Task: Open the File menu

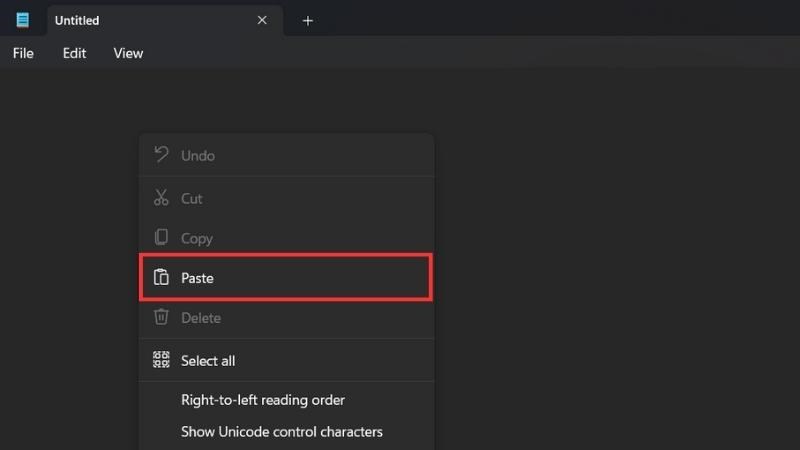Action: point(23,53)
